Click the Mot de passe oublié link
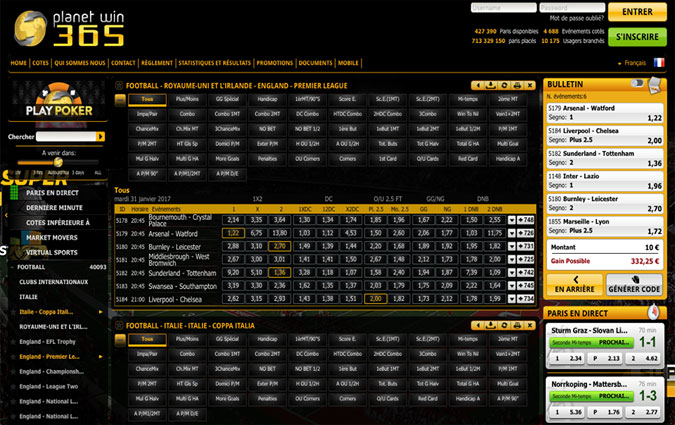This screenshot has height=425, width=675. click(576, 19)
